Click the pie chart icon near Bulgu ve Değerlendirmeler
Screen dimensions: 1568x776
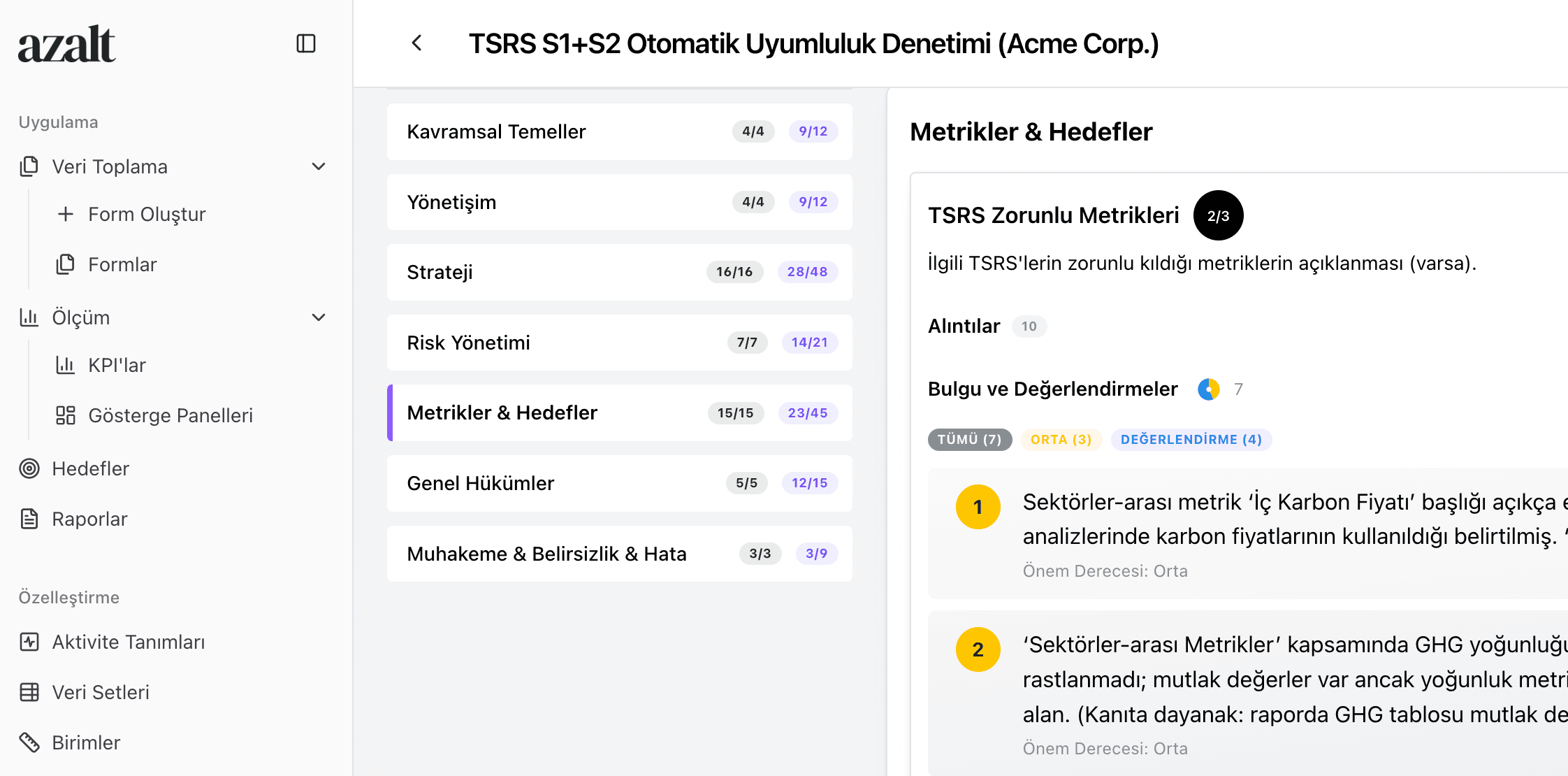click(x=1208, y=389)
